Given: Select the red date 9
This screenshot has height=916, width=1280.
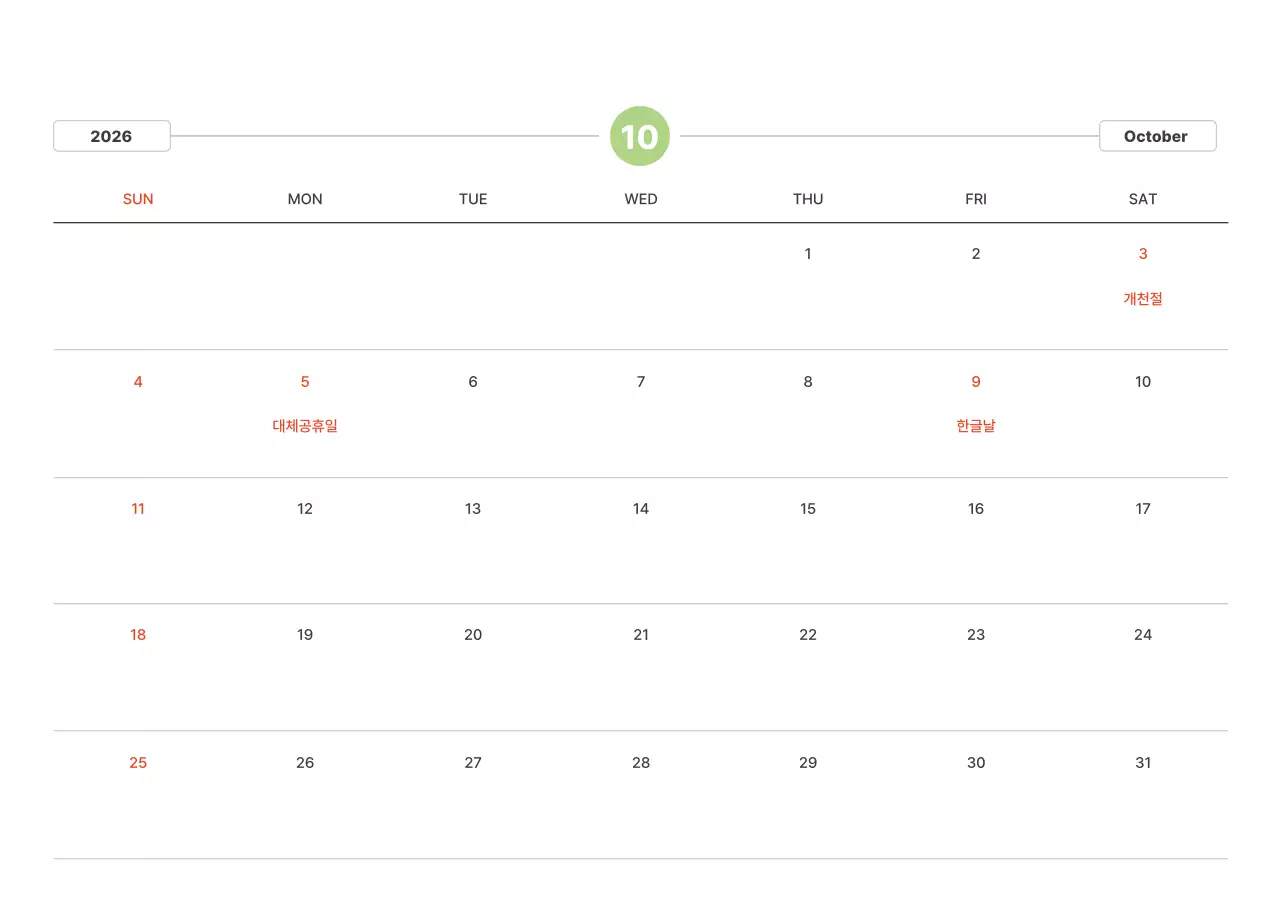Looking at the screenshot, I should [976, 382].
